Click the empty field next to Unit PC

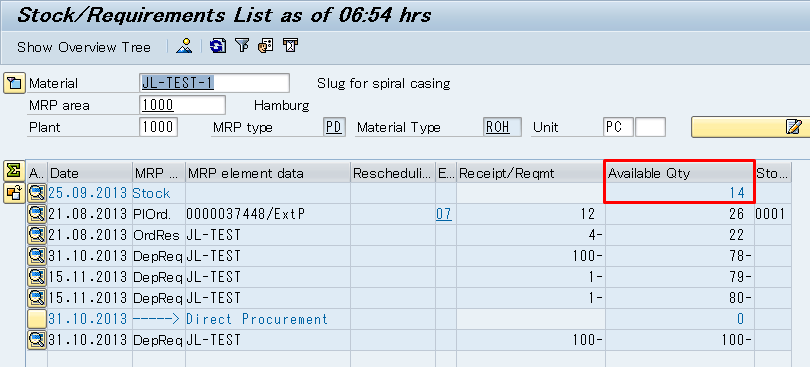[650, 127]
